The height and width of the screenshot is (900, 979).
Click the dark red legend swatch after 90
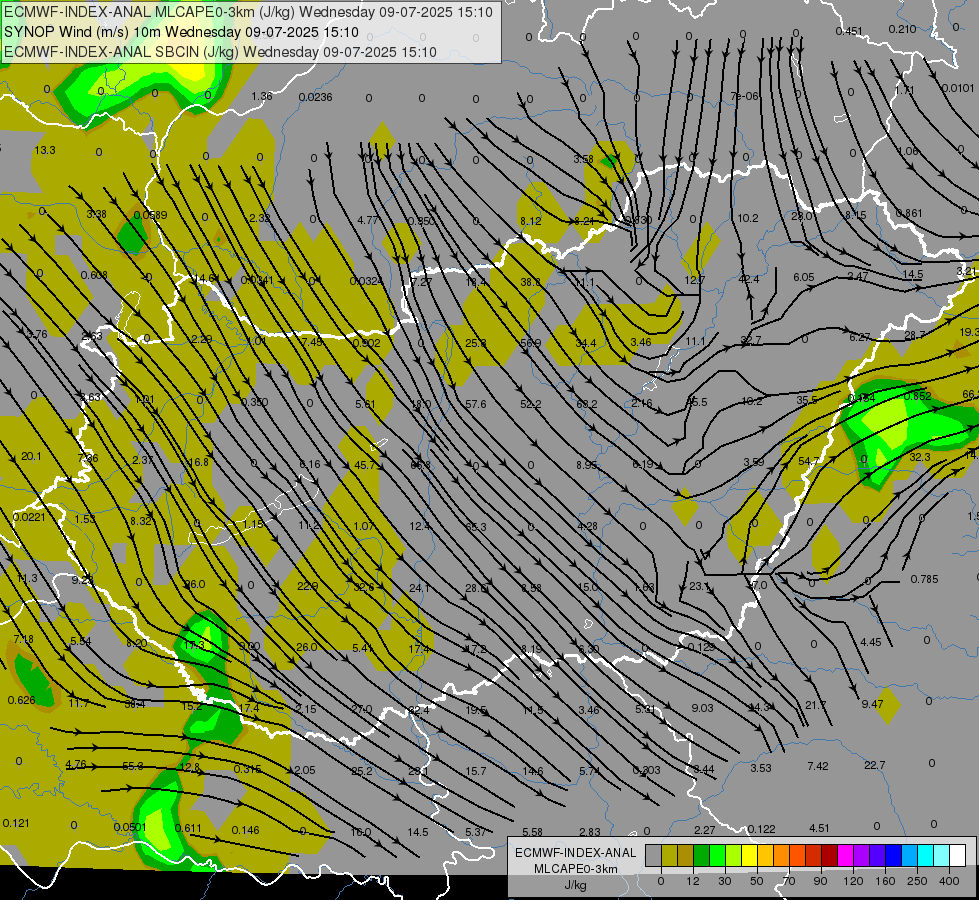click(x=829, y=856)
